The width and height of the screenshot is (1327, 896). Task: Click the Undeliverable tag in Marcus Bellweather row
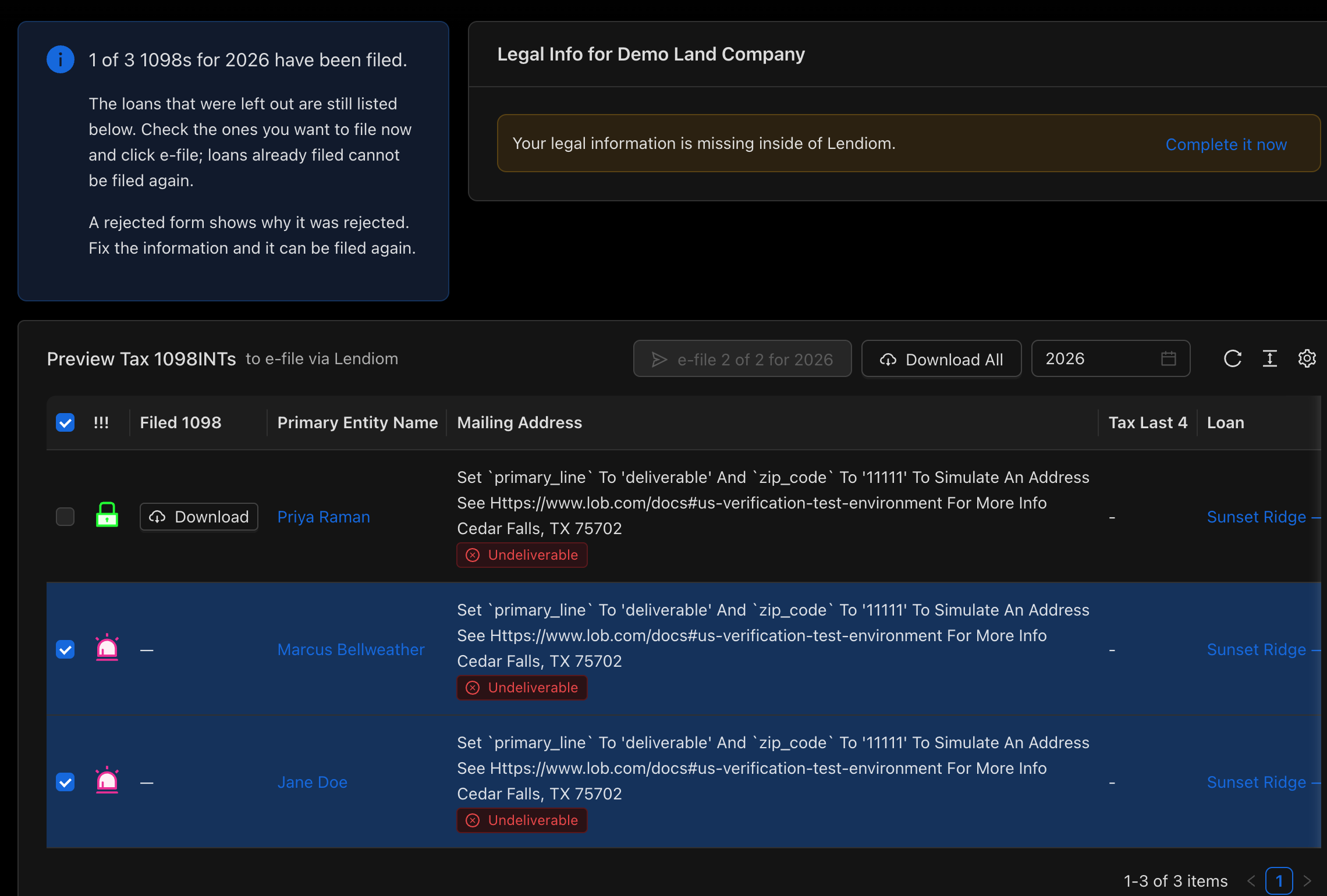(522, 688)
